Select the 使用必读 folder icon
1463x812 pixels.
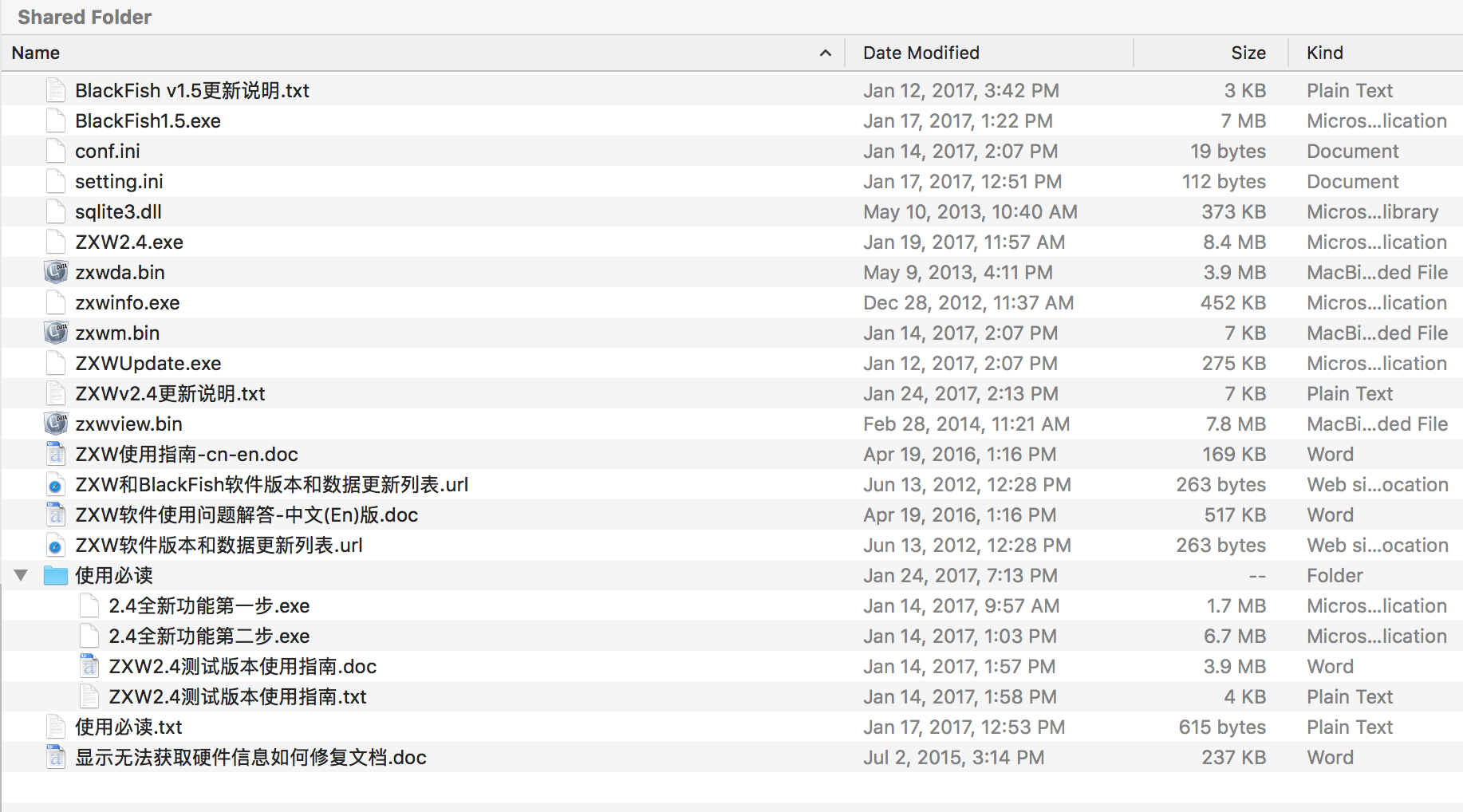tap(56, 575)
